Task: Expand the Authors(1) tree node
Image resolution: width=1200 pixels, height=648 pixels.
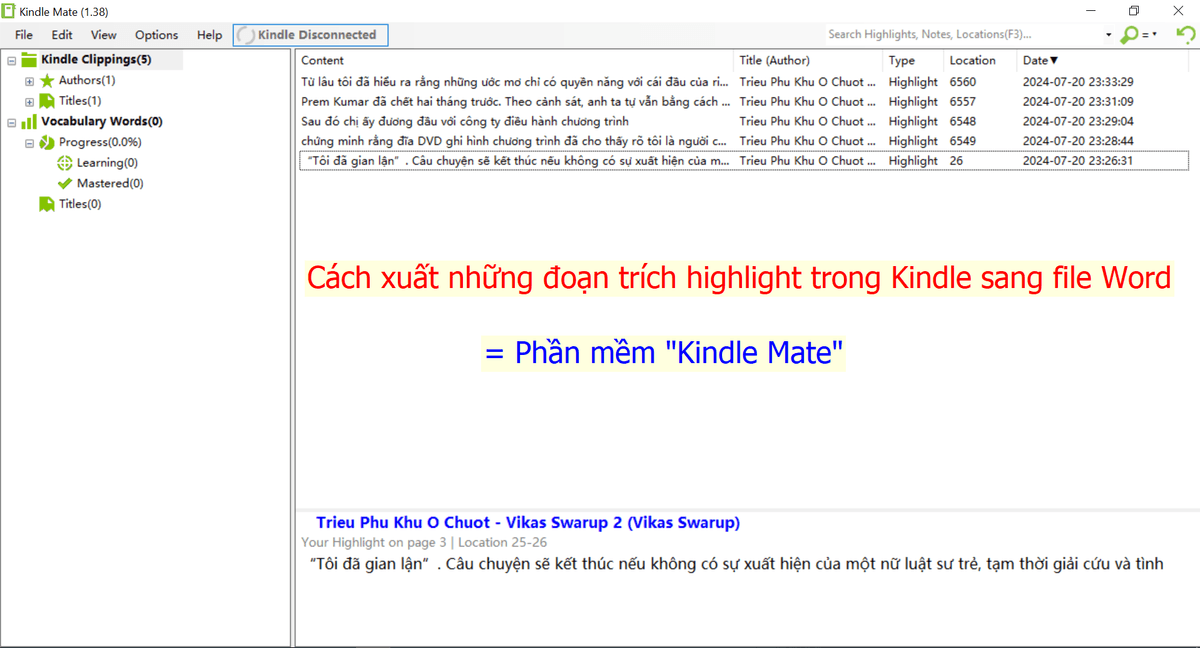Action: pos(30,80)
